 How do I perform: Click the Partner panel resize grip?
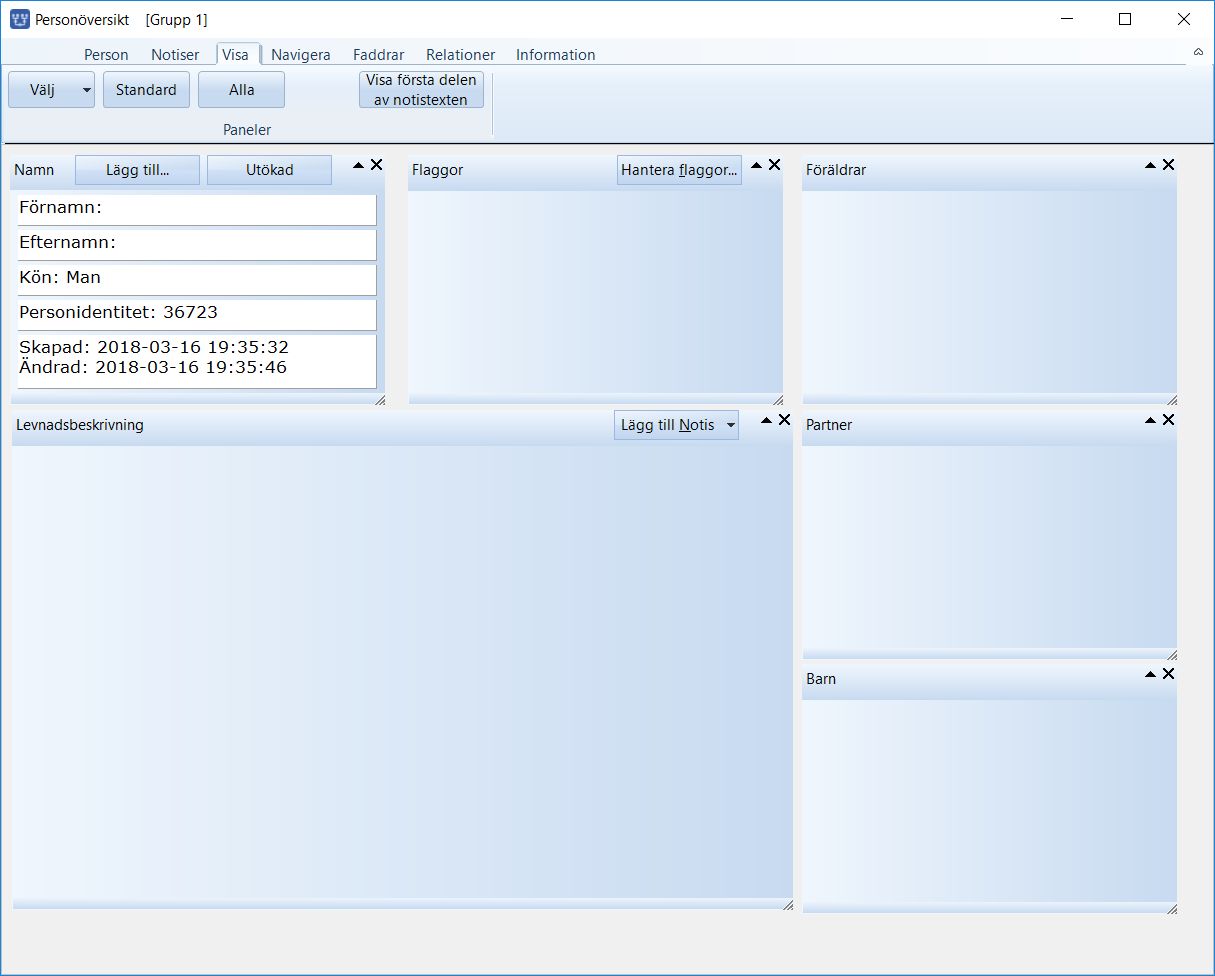(1171, 655)
